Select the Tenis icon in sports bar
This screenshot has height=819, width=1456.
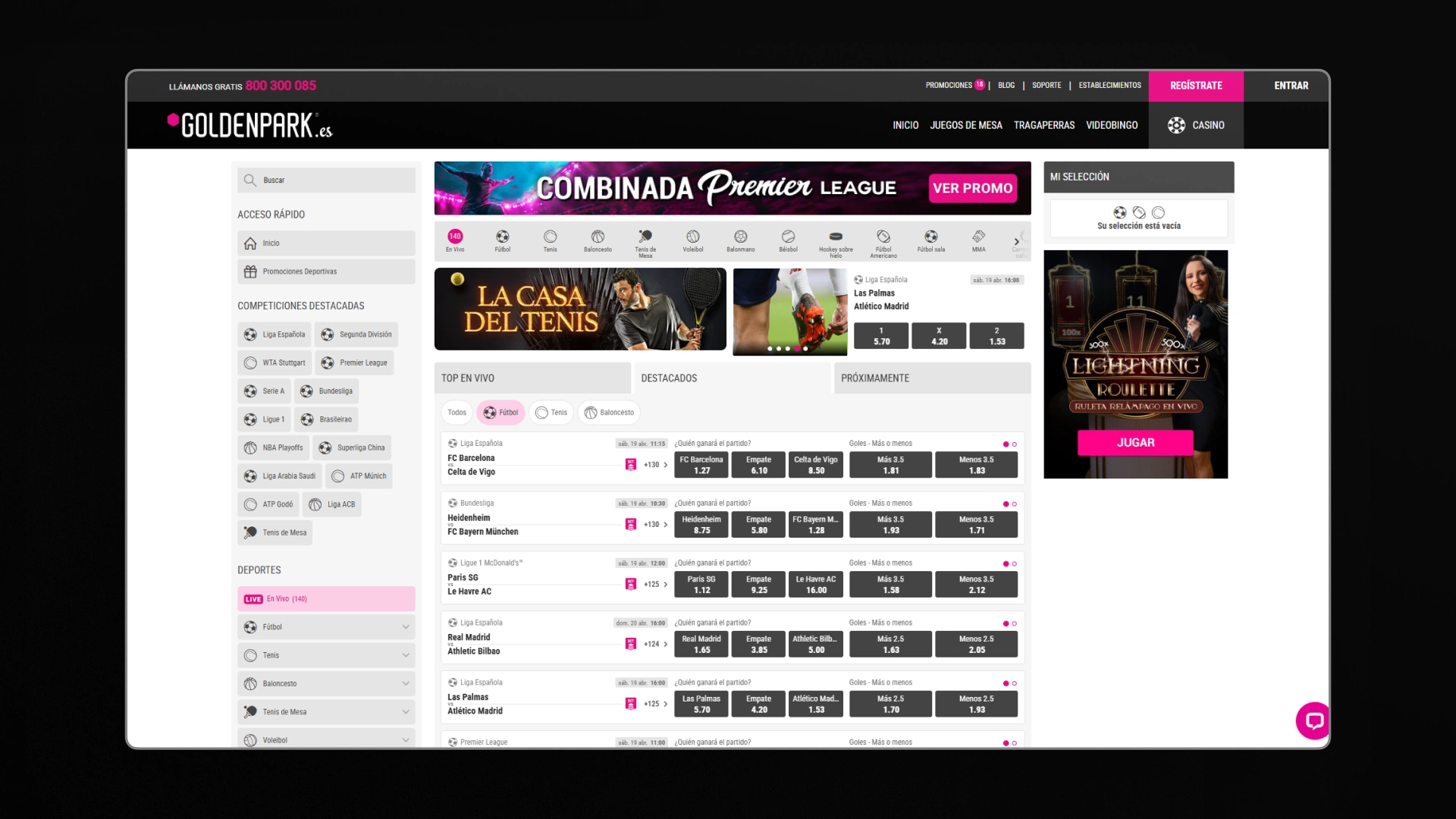(x=551, y=241)
